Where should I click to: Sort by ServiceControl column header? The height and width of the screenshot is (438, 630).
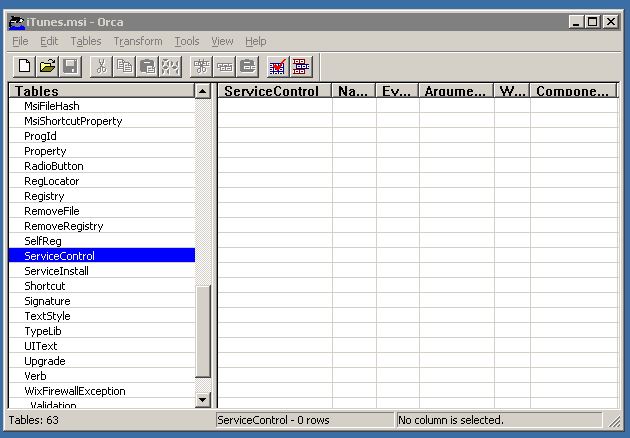pos(274,91)
